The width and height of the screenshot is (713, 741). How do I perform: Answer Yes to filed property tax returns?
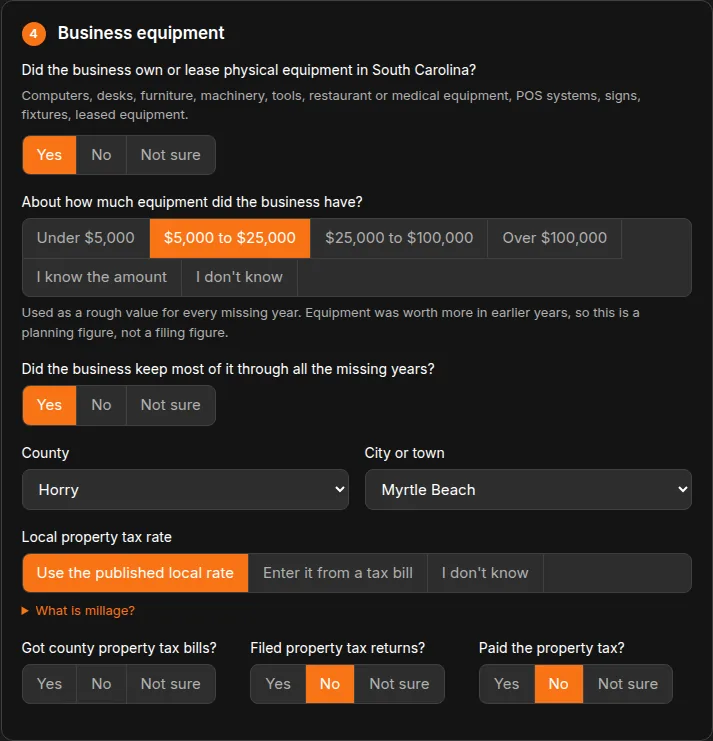tap(278, 684)
